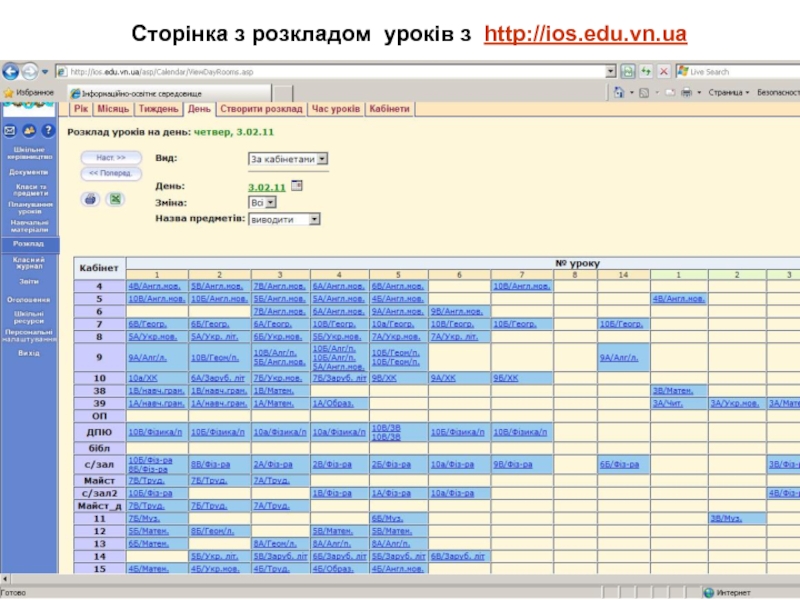Open the Створити розклад tab
This screenshot has width=800, height=600.
(261, 109)
